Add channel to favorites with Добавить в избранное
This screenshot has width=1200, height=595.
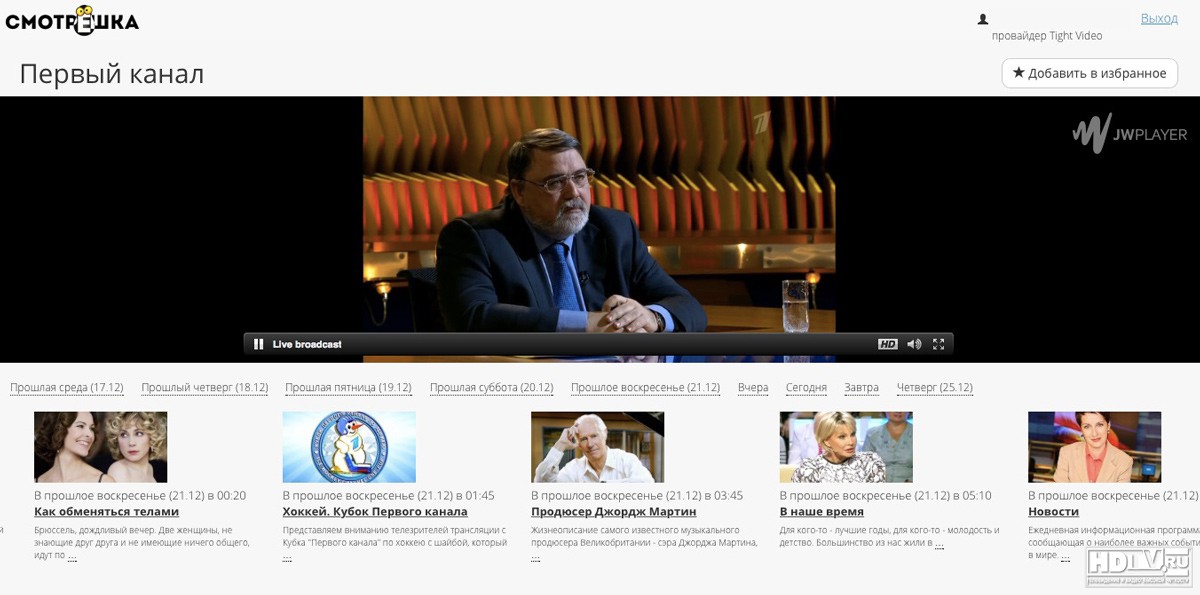1090,73
